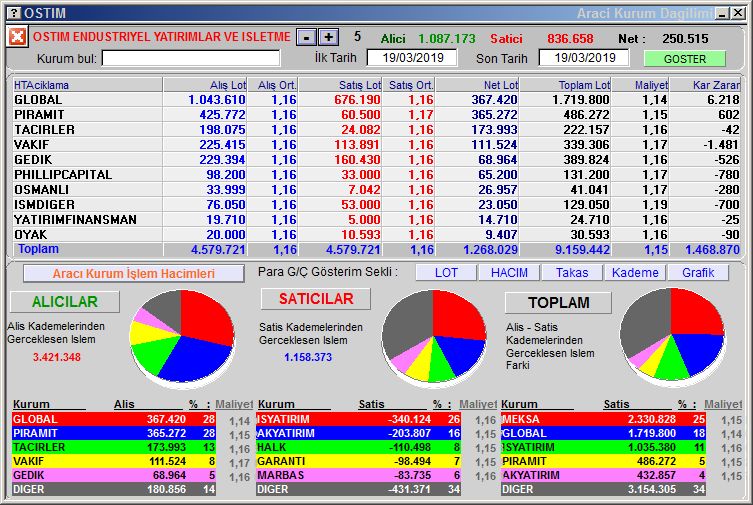
Task: Sort by Satış Lot column header
Action: click(340, 85)
